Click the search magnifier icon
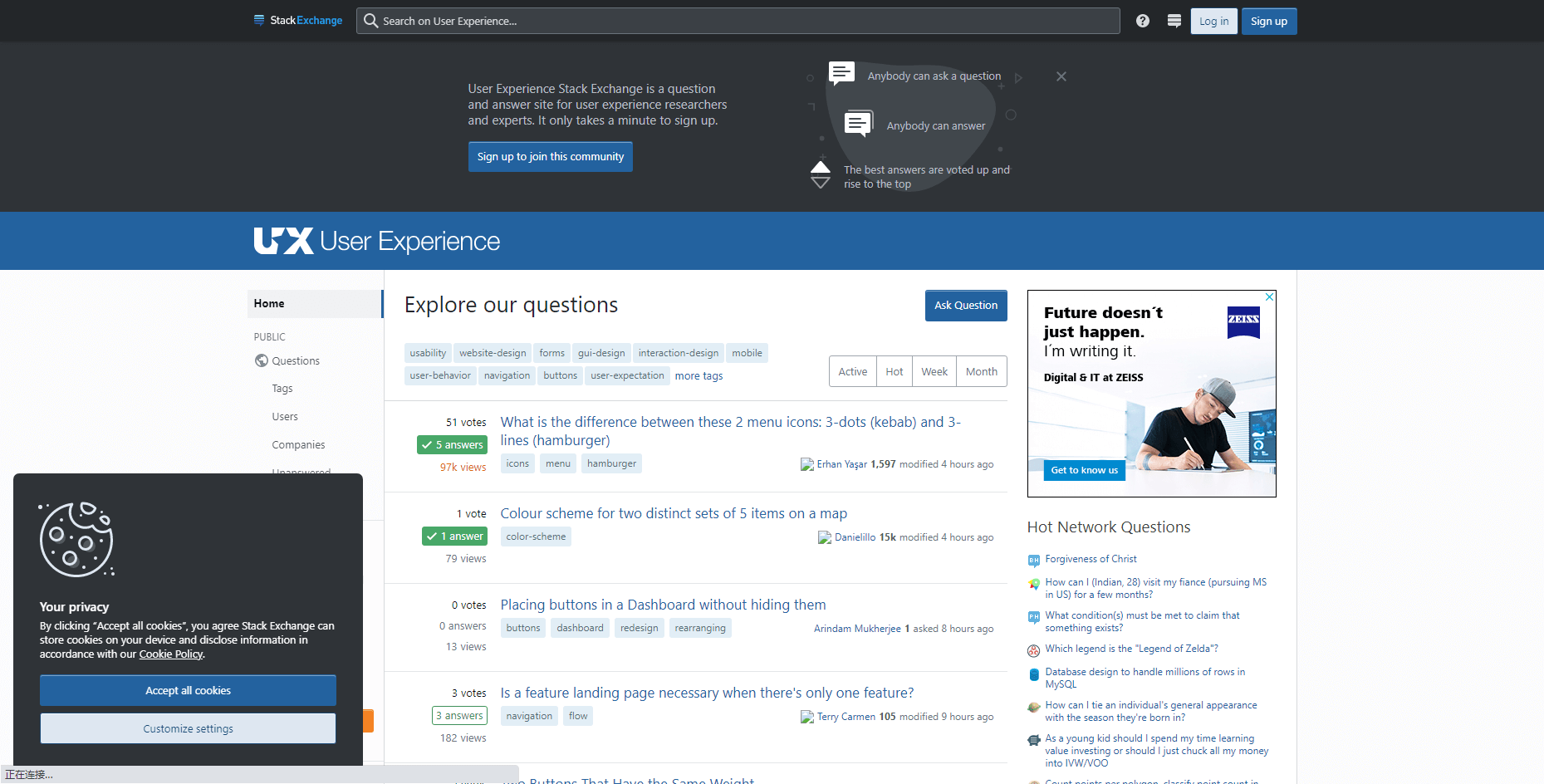 point(370,21)
